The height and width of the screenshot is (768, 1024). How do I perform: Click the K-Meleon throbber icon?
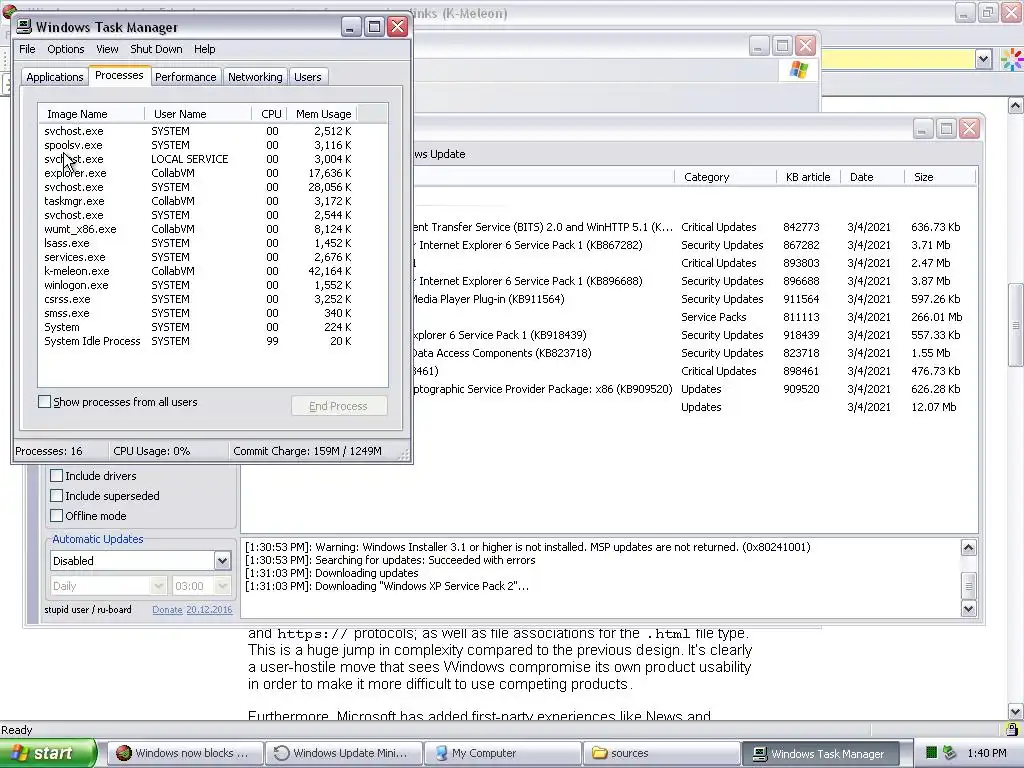click(x=1012, y=59)
